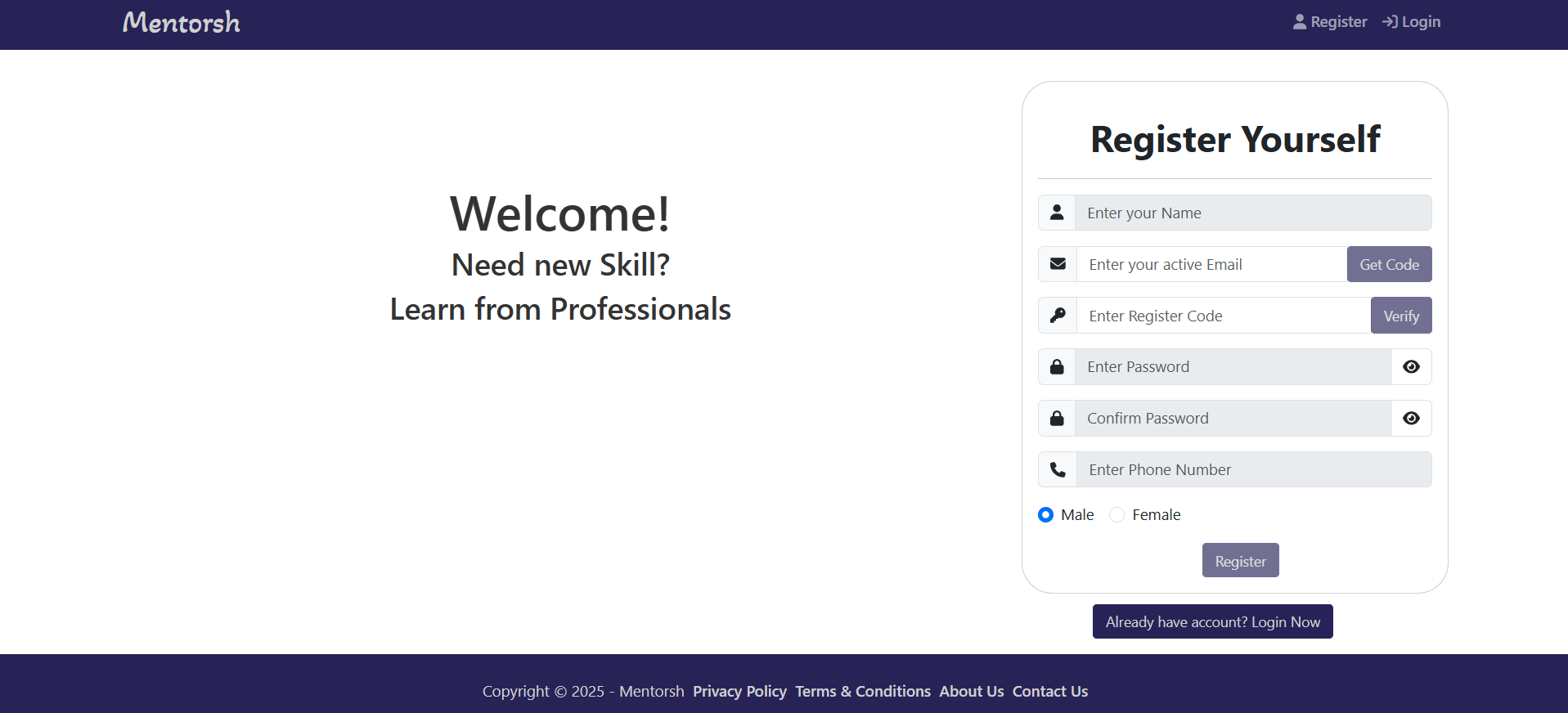Click the key icon beside Register Code
Viewport: 1568px width, 713px height.
click(x=1058, y=316)
